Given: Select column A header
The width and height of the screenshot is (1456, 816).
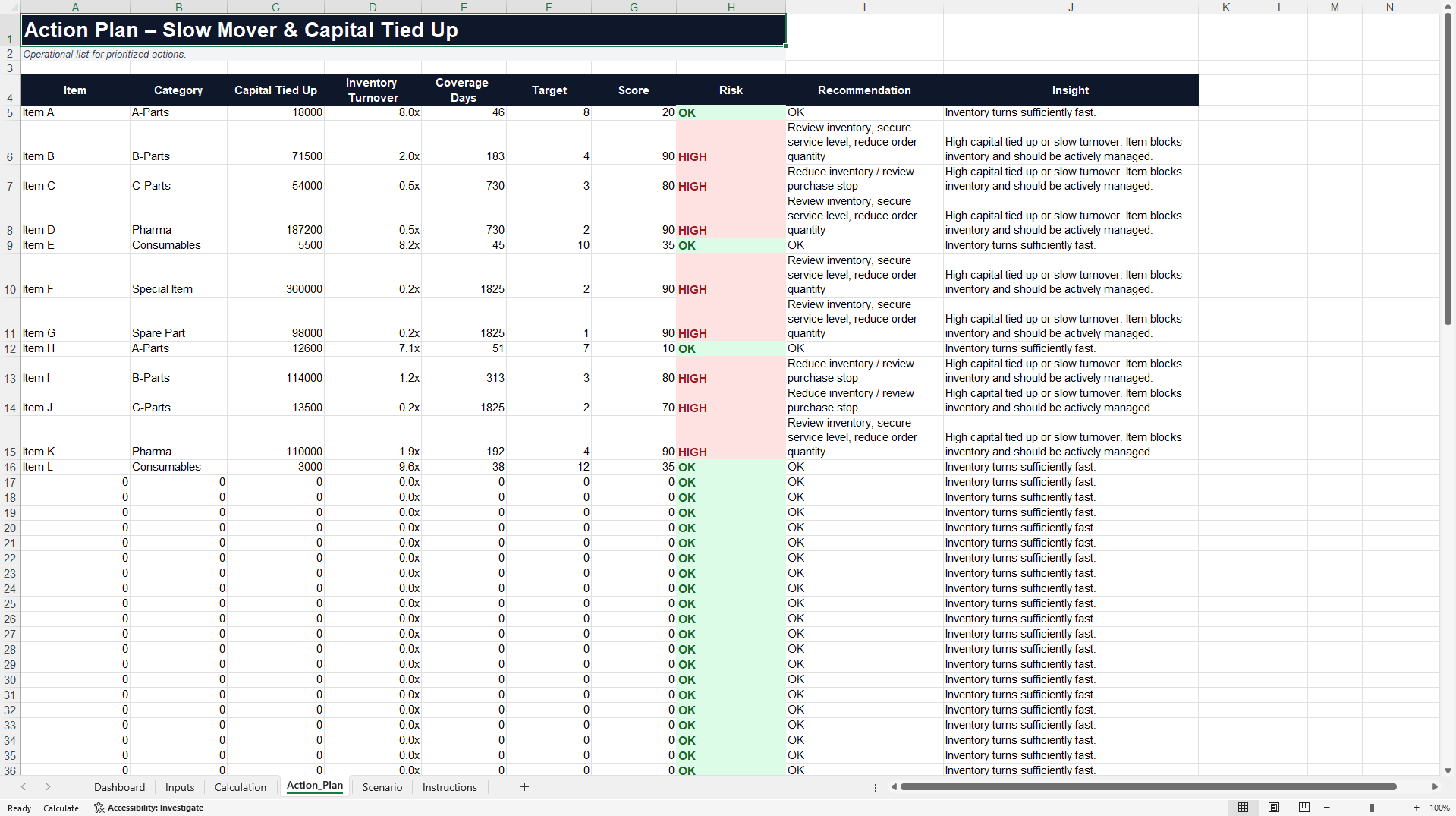Looking at the screenshot, I should tap(75, 7).
